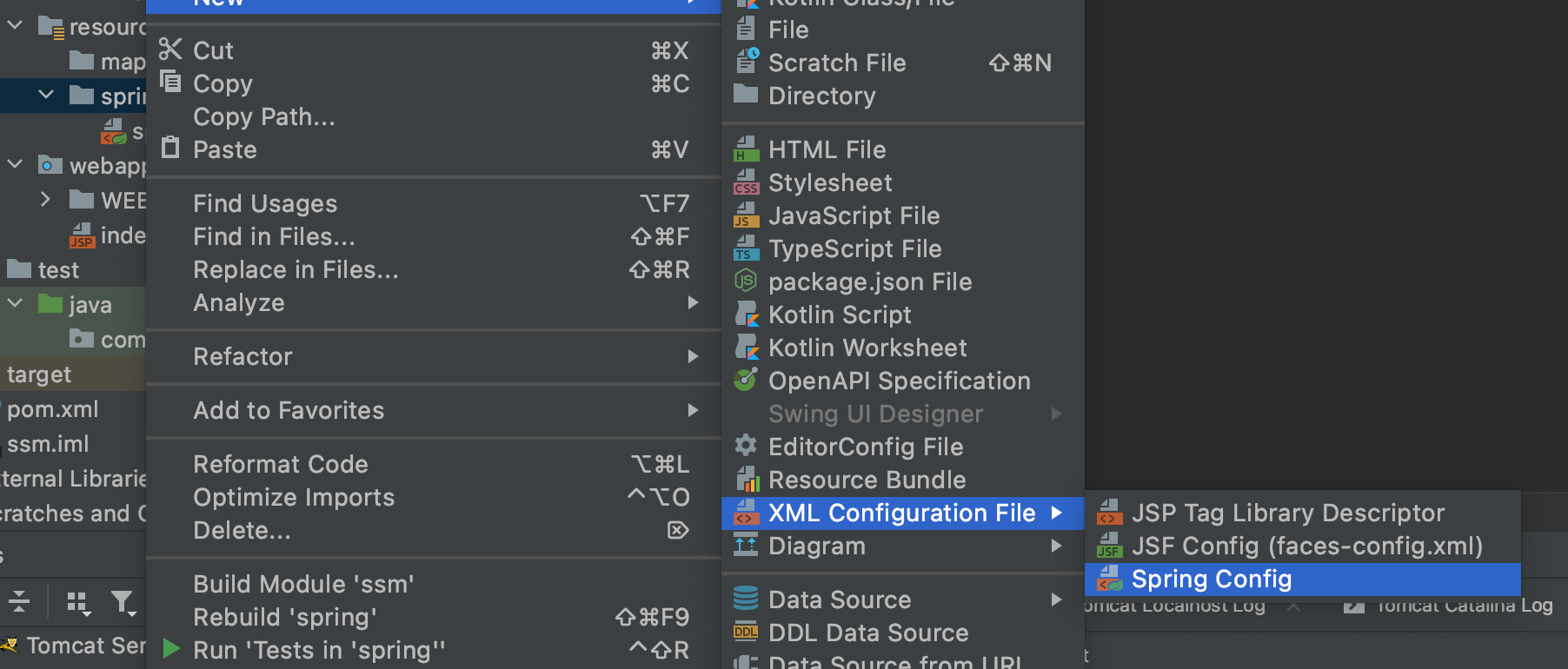Expand the WEB-INF folder node
Screen dimensions: 1568x669
[x=46, y=200]
